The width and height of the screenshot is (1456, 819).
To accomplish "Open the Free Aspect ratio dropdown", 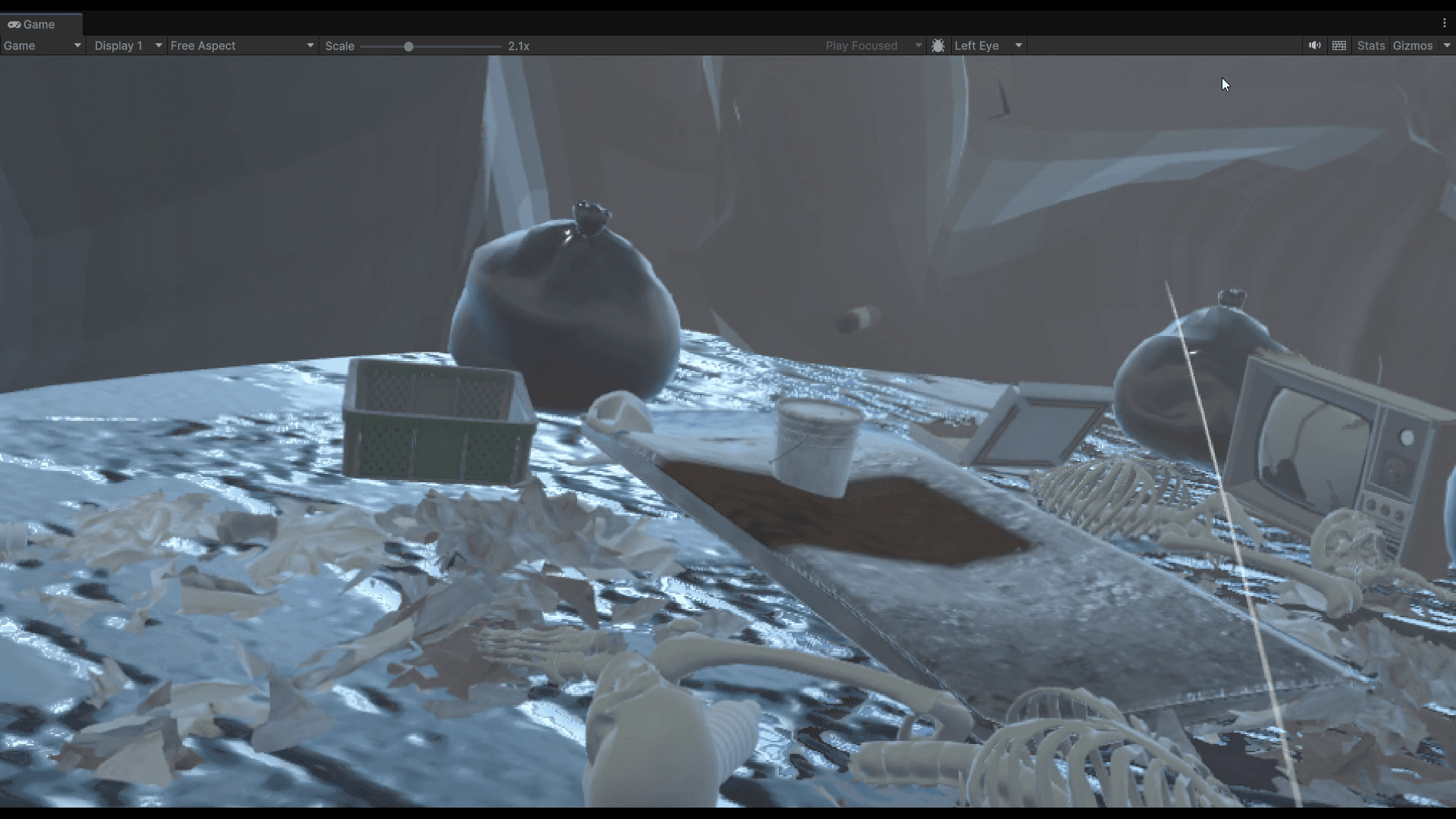I will pos(241,45).
